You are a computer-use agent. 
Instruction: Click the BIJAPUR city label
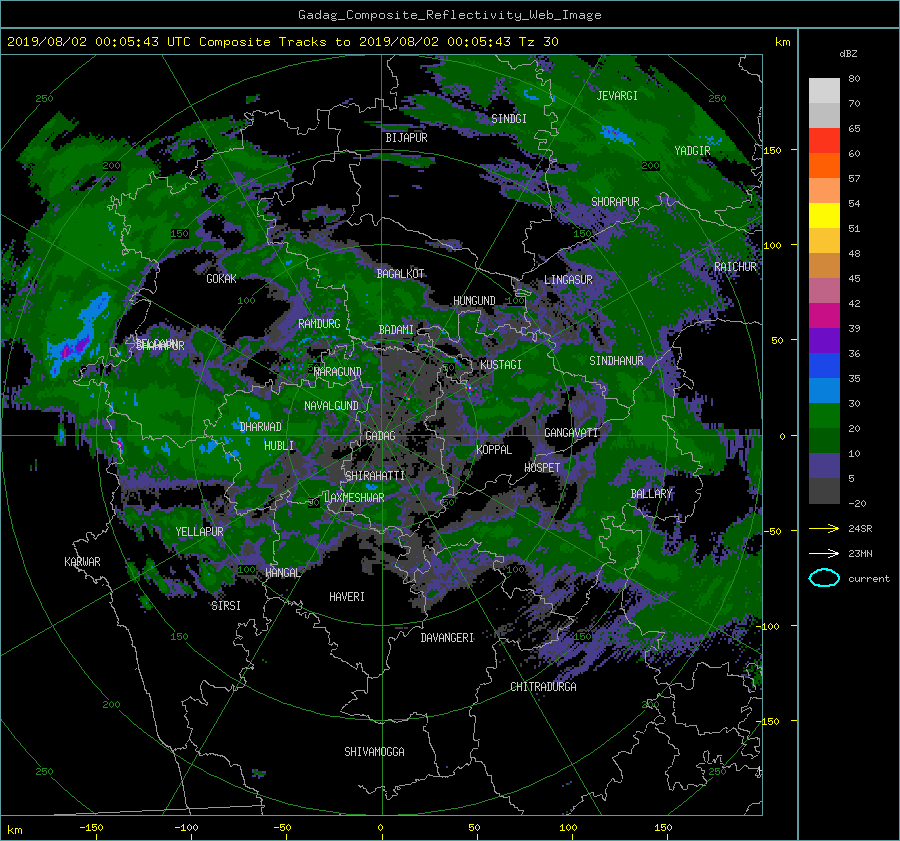click(406, 138)
